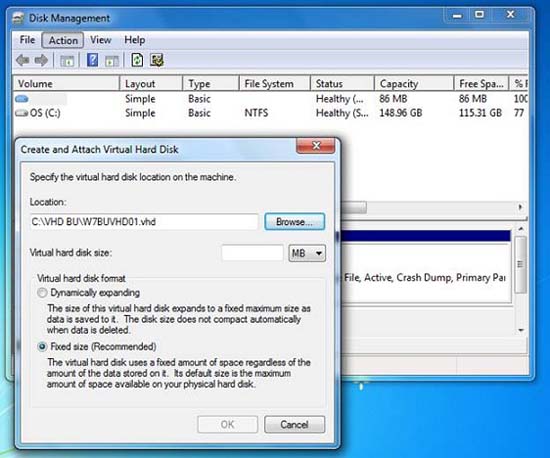550x458 pixels.
Task: Click the 86 MB capacity cell
Action: pyautogui.click(x=393, y=99)
